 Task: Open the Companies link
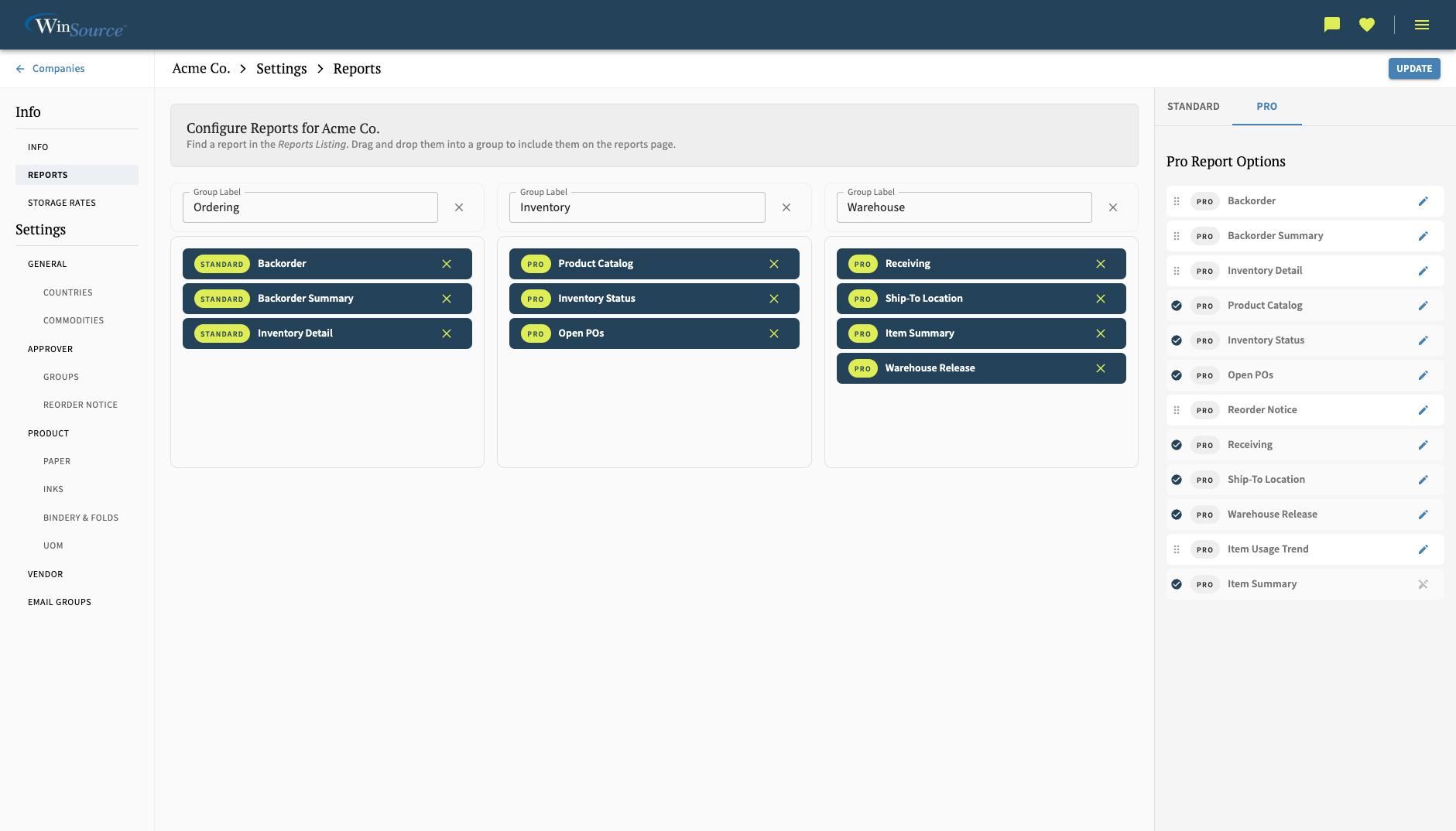tap(57, 68)
